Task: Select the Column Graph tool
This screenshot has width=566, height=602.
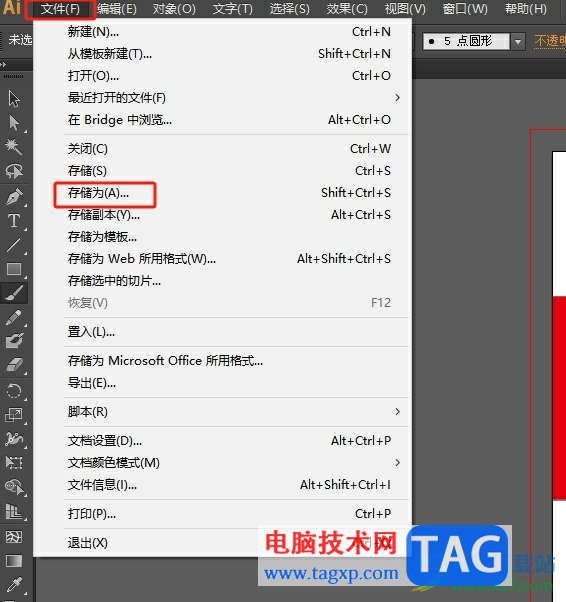Action: pos(14,511)
